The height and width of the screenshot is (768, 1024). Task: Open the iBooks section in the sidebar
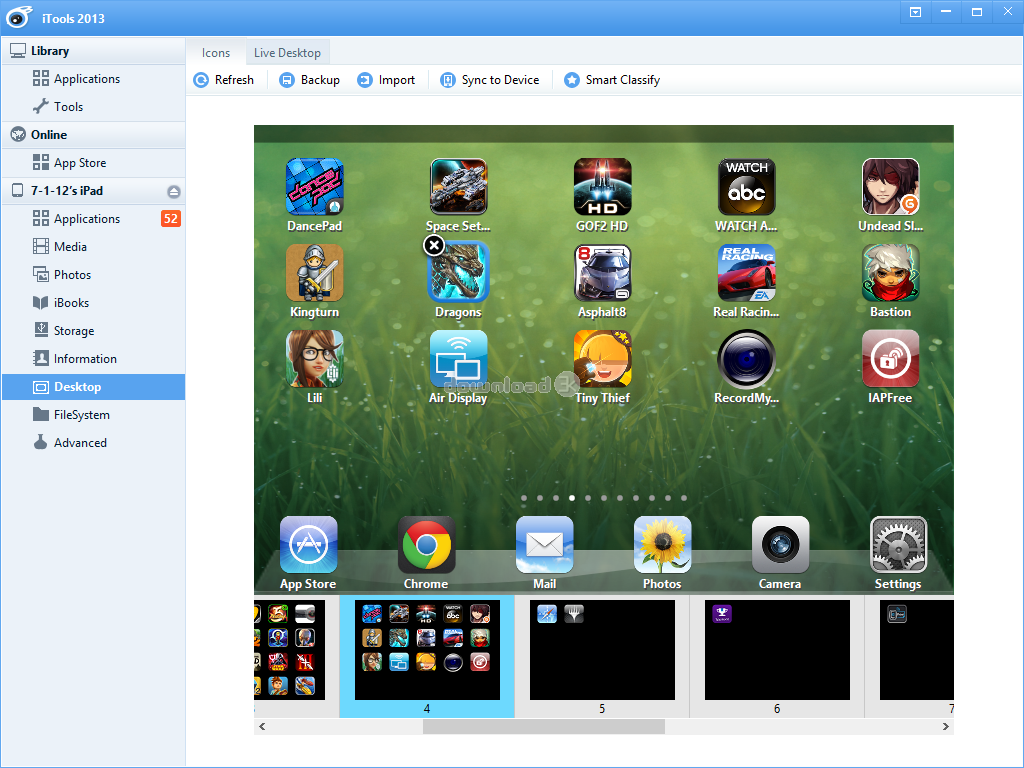[68, 302]
